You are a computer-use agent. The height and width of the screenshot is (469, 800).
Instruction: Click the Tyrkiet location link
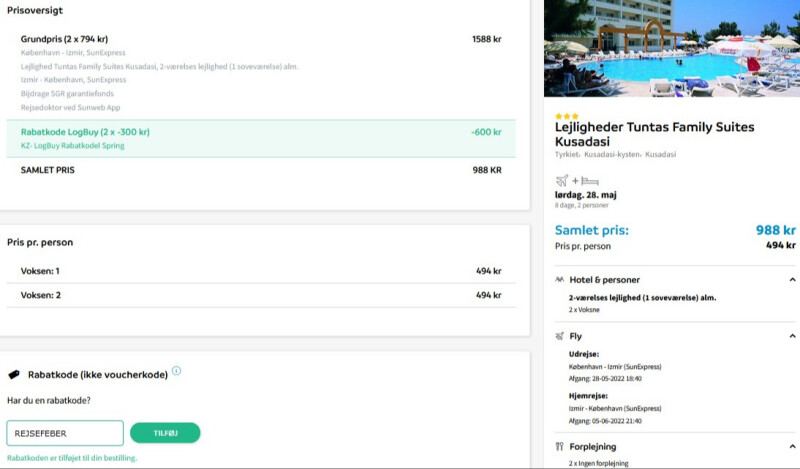pyautogui.click(x=567, y=155)
